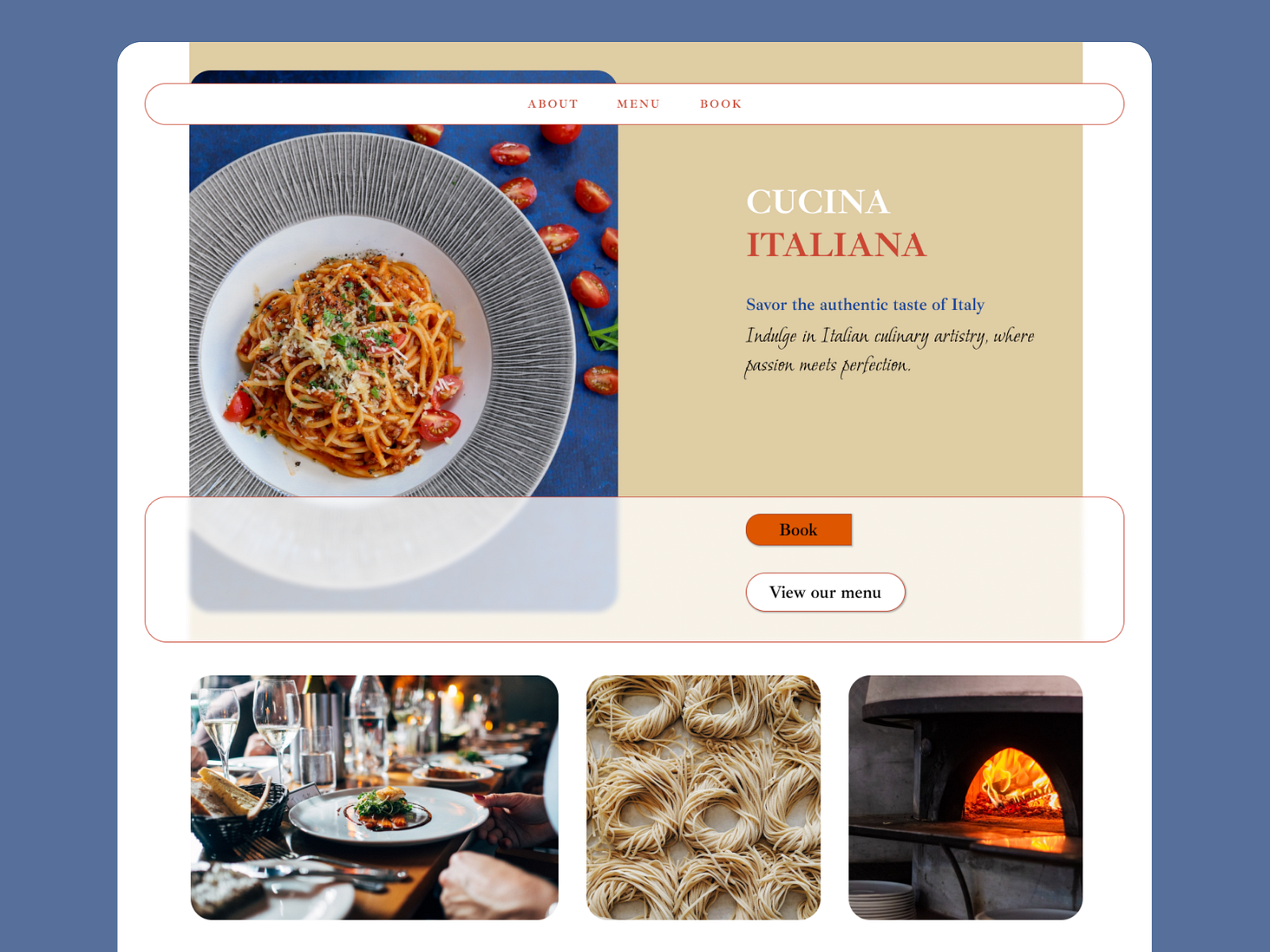1270x952 pixels.
Task: Open the wood-fired pizza oven photo
Action: (965, 797)
